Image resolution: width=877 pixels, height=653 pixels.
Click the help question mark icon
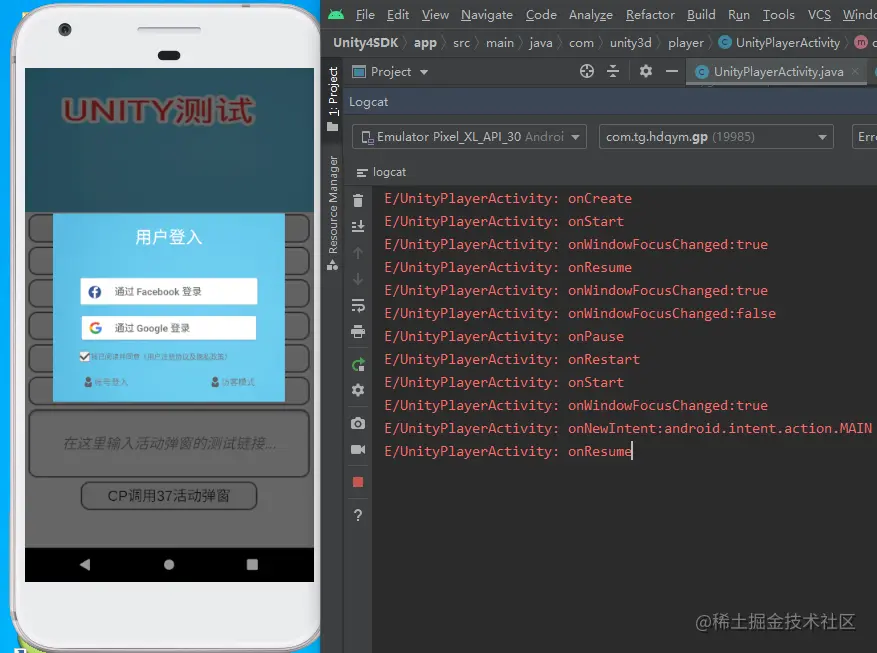[x=358, y=515]
